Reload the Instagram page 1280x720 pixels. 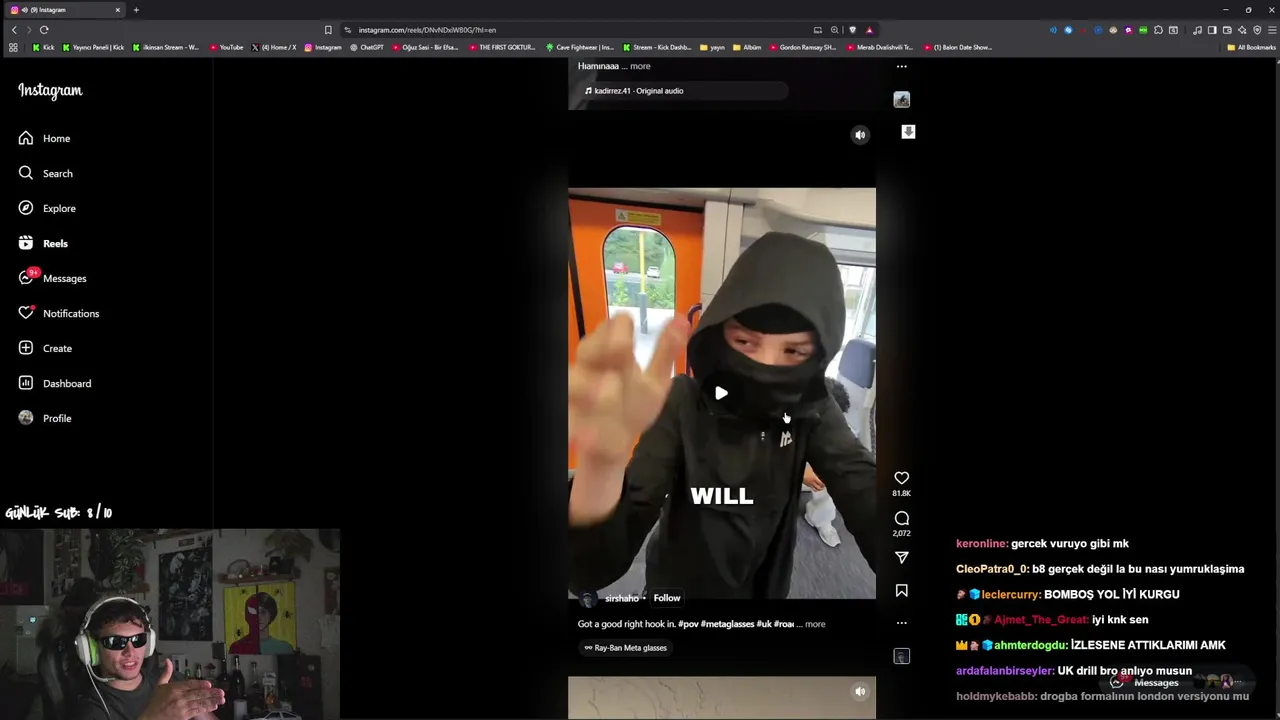pos(44,30)
